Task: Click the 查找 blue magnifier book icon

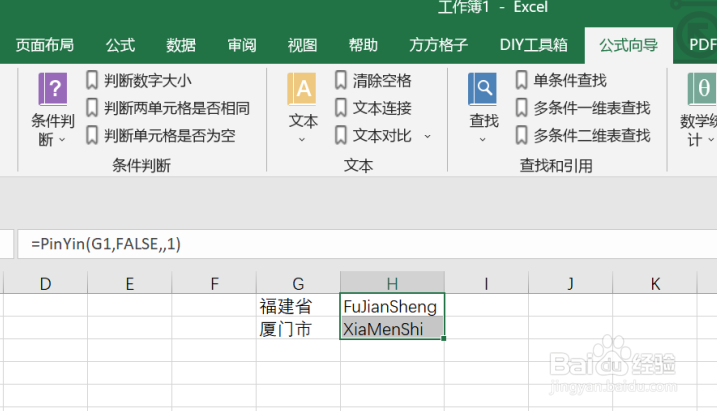Action: [x=482, y=89]
